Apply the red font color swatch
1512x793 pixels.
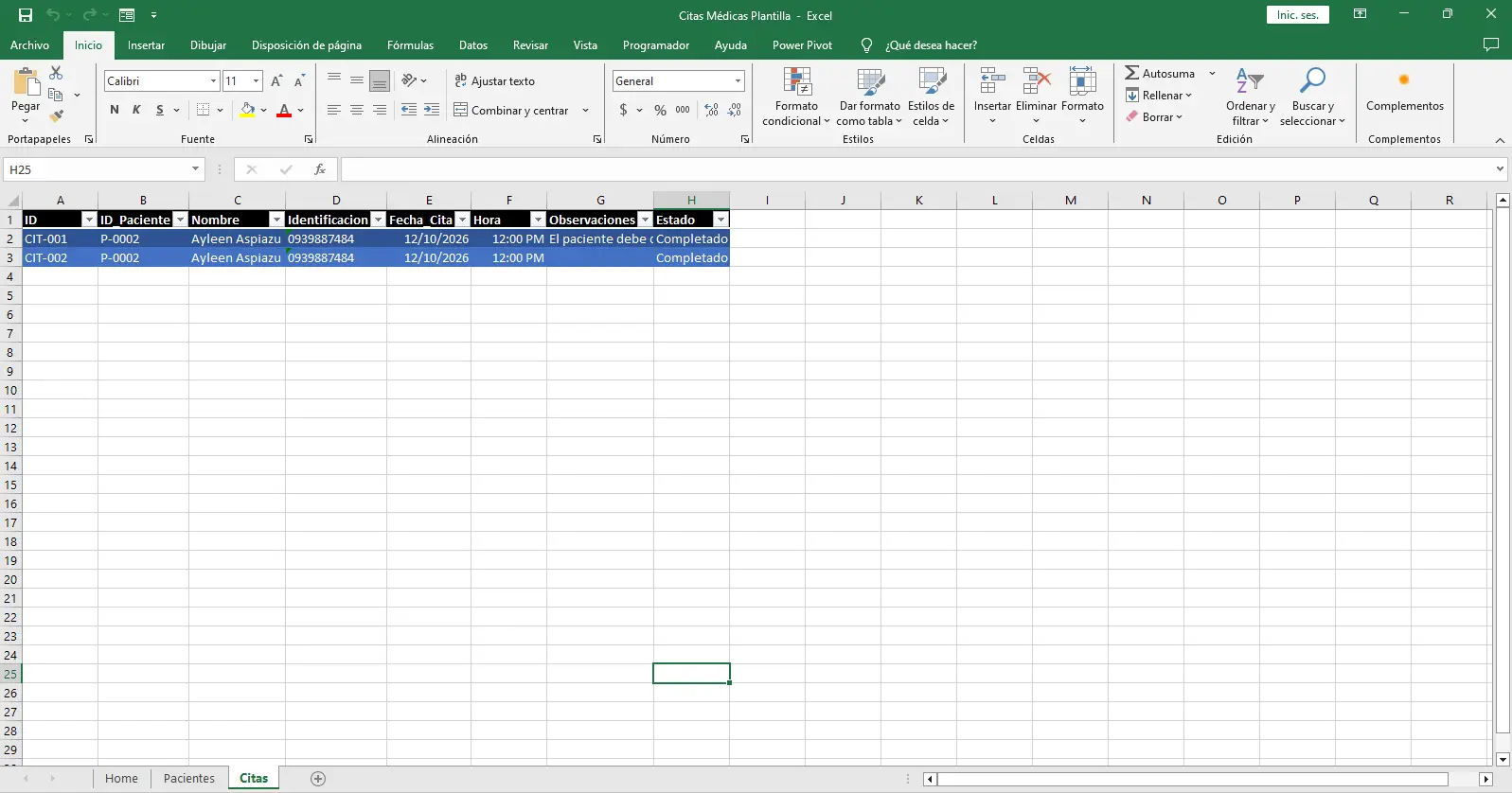(x=284, y=111)
